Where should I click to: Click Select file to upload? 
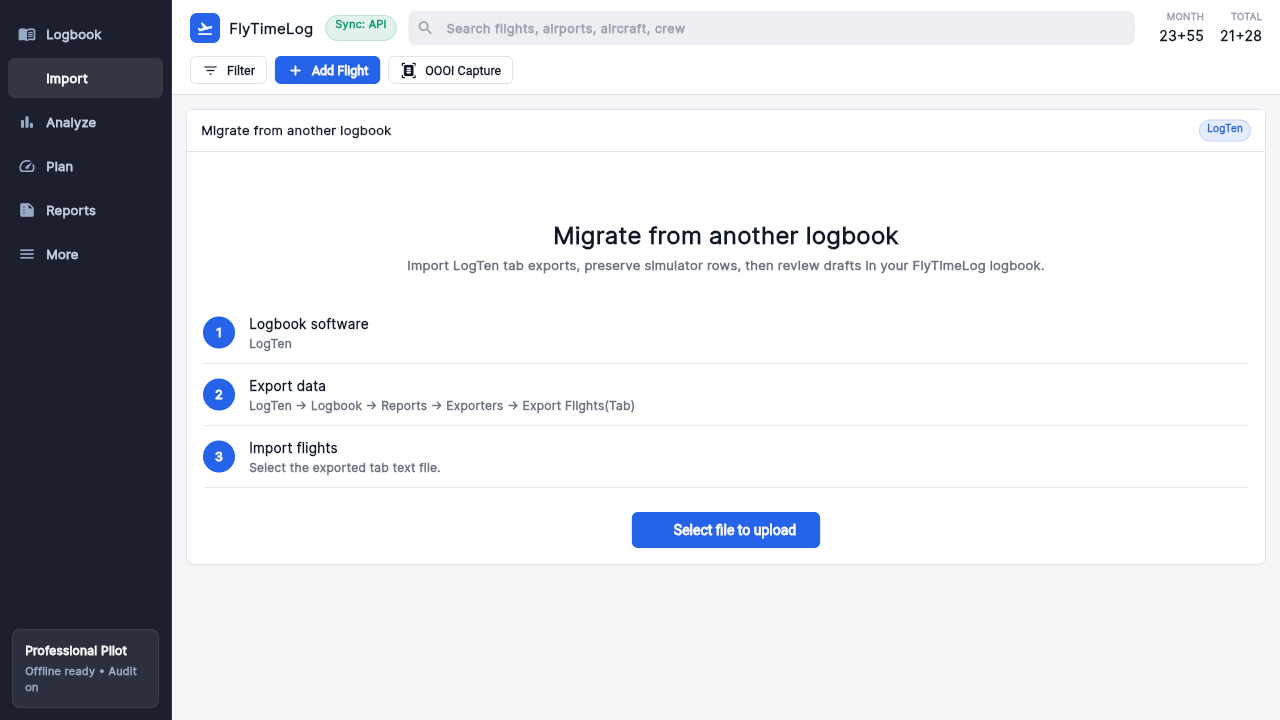726,530
